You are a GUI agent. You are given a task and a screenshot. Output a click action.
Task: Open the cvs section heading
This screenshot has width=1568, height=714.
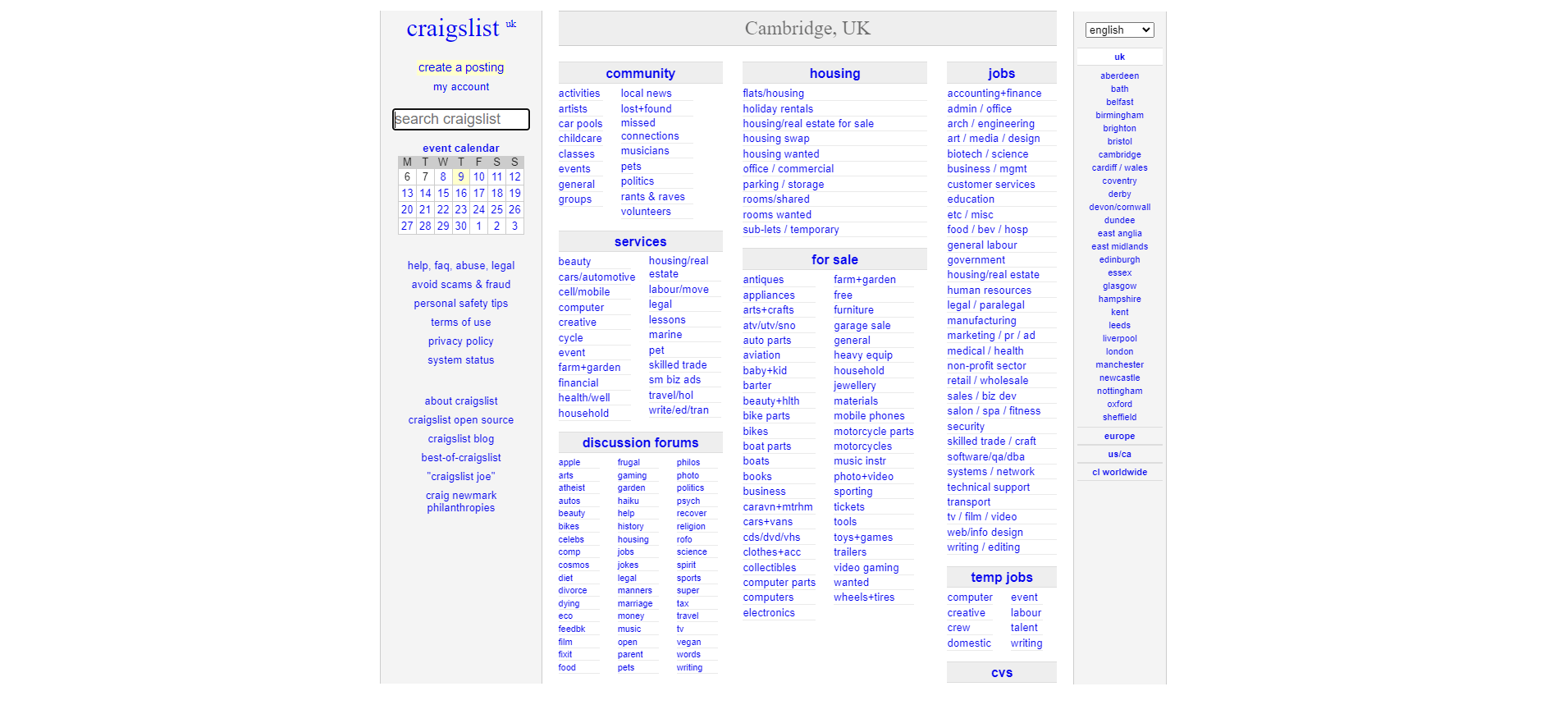tap(1001, 673)
